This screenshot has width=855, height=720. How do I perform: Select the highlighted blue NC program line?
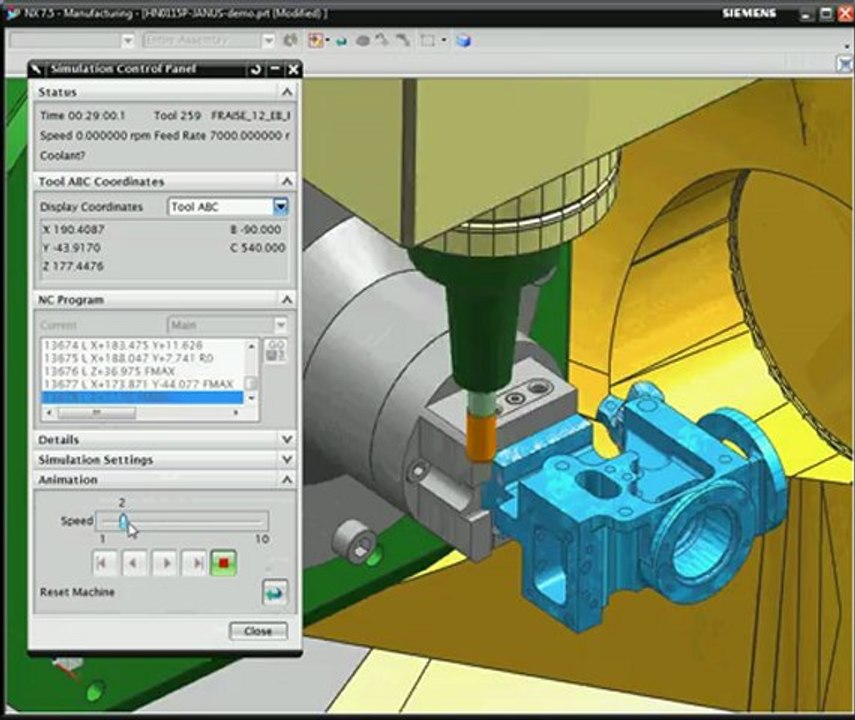point(142,398)
